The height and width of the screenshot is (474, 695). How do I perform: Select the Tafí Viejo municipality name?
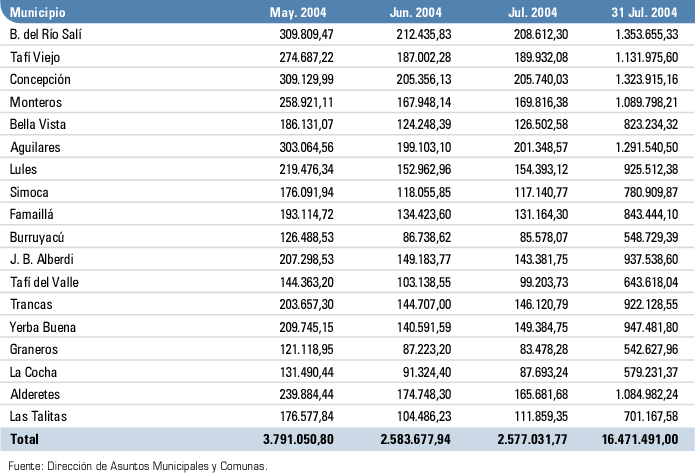click(35, 57)
